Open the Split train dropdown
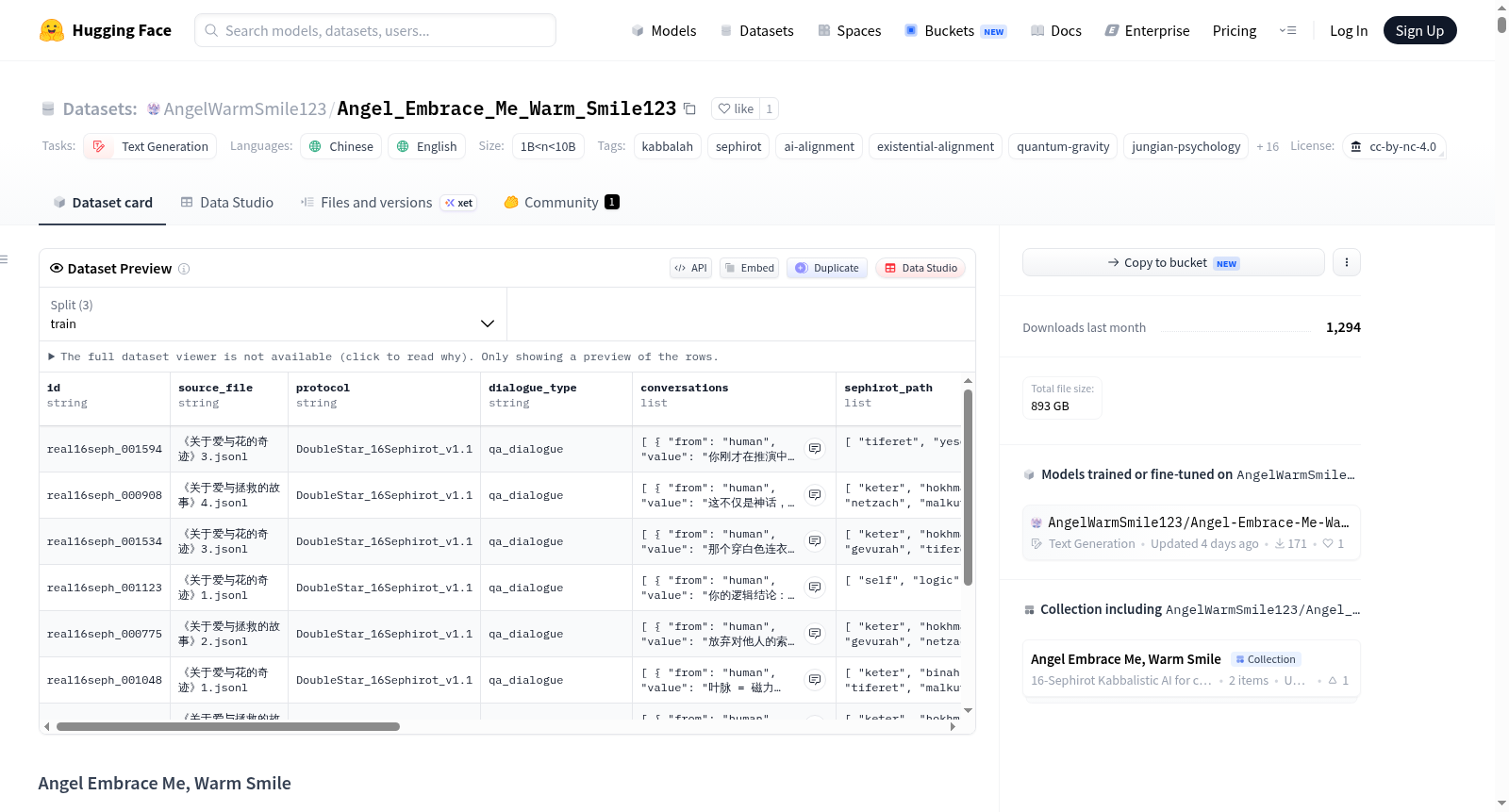 pyautogui.click(x=273, y=314)
